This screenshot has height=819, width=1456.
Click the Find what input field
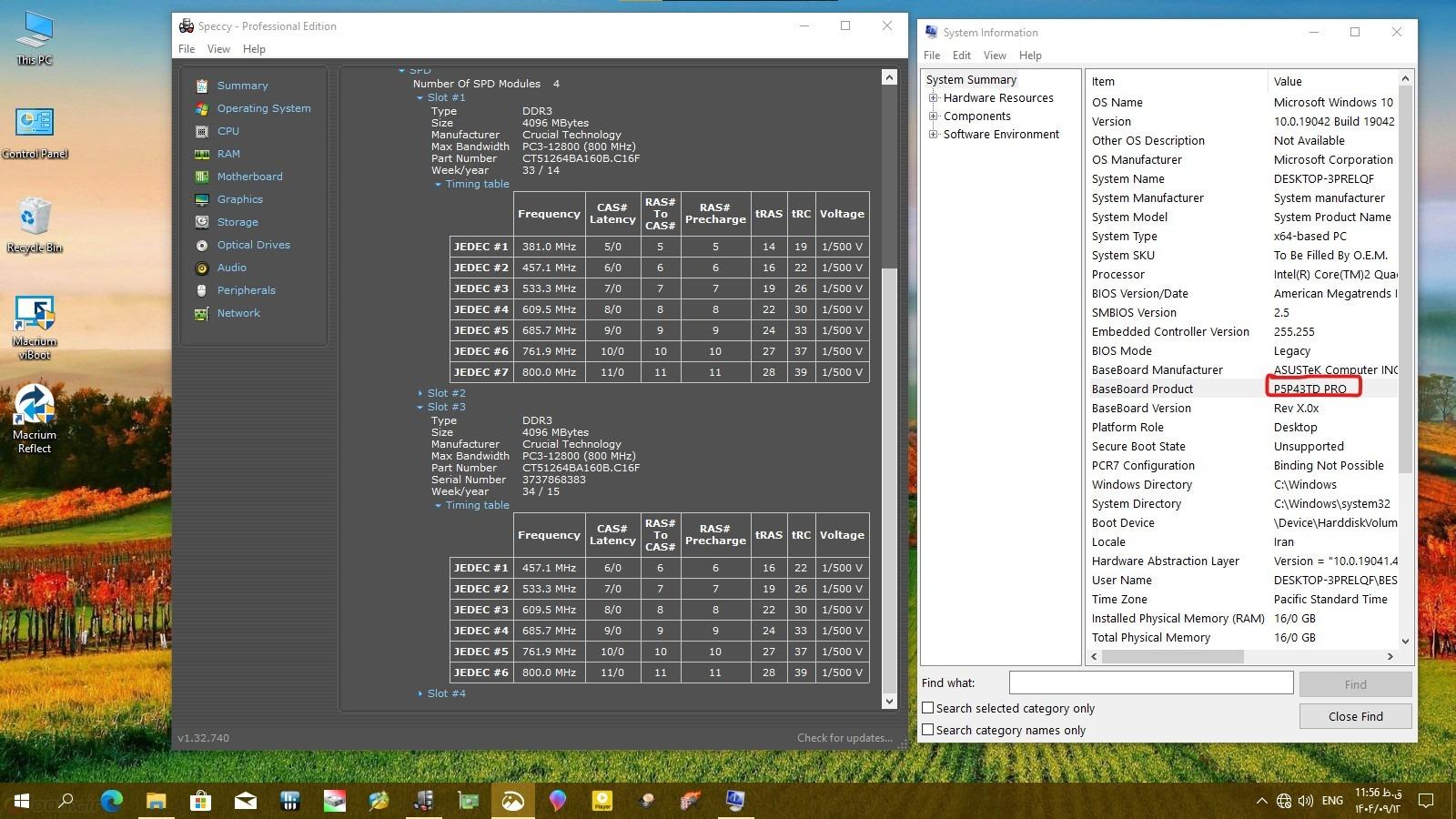1150,682
